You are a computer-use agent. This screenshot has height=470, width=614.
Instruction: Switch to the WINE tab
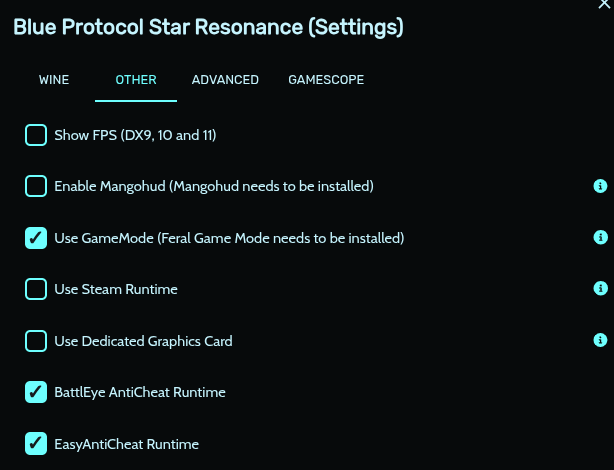(54, 80)
